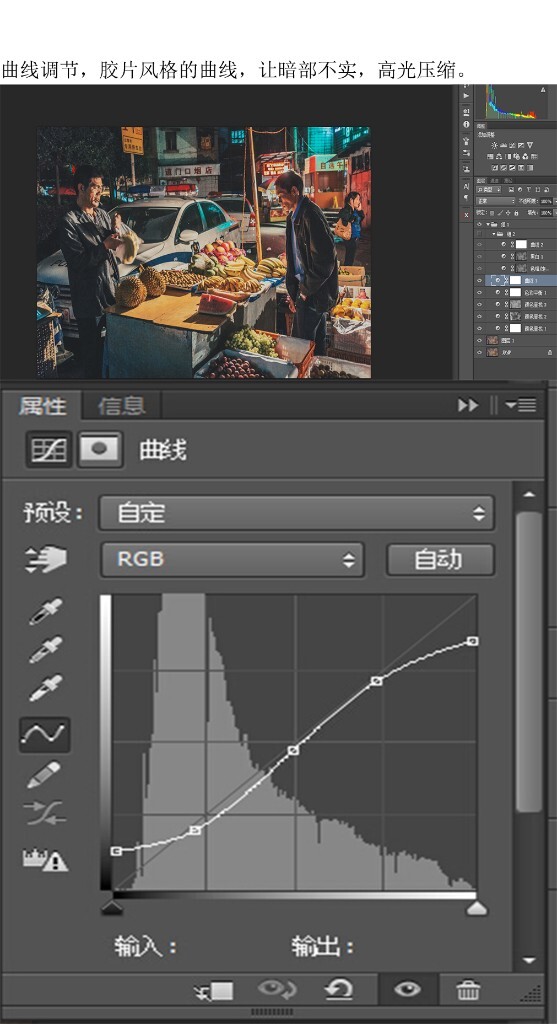Screen dimensions: 557x1024
Task: Click the on-image targeted adjustment hand icon
Action: (46, 560)
